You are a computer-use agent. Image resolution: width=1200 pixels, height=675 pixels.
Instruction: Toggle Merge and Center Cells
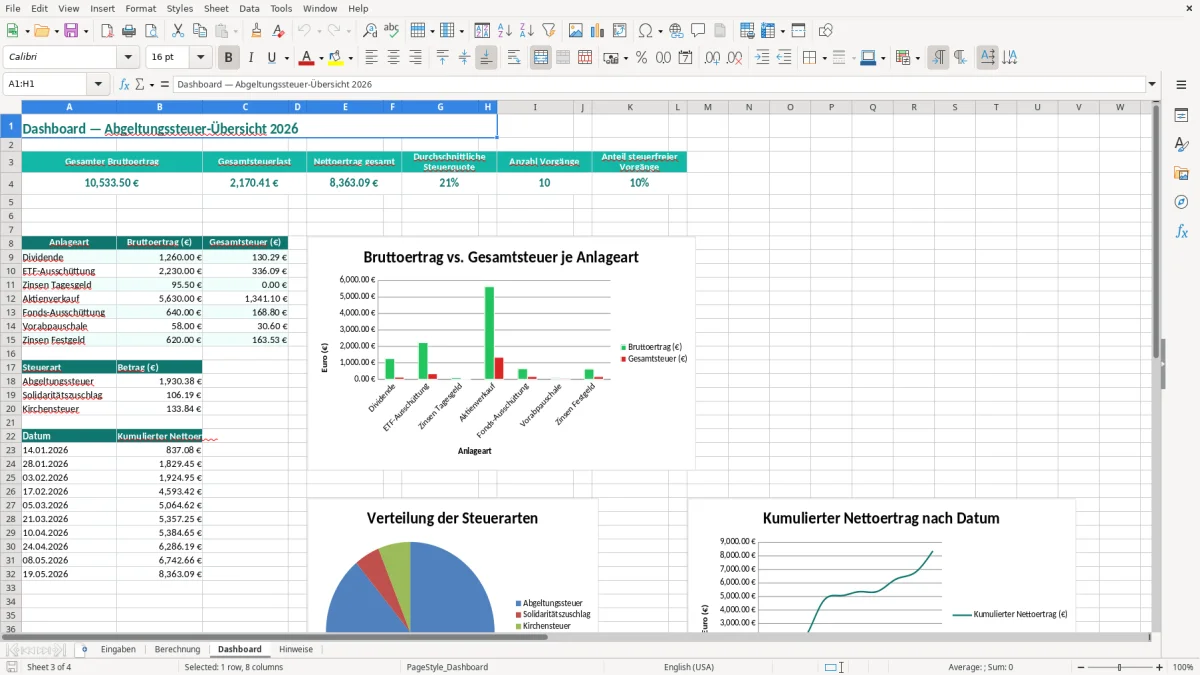pos(541,58)
